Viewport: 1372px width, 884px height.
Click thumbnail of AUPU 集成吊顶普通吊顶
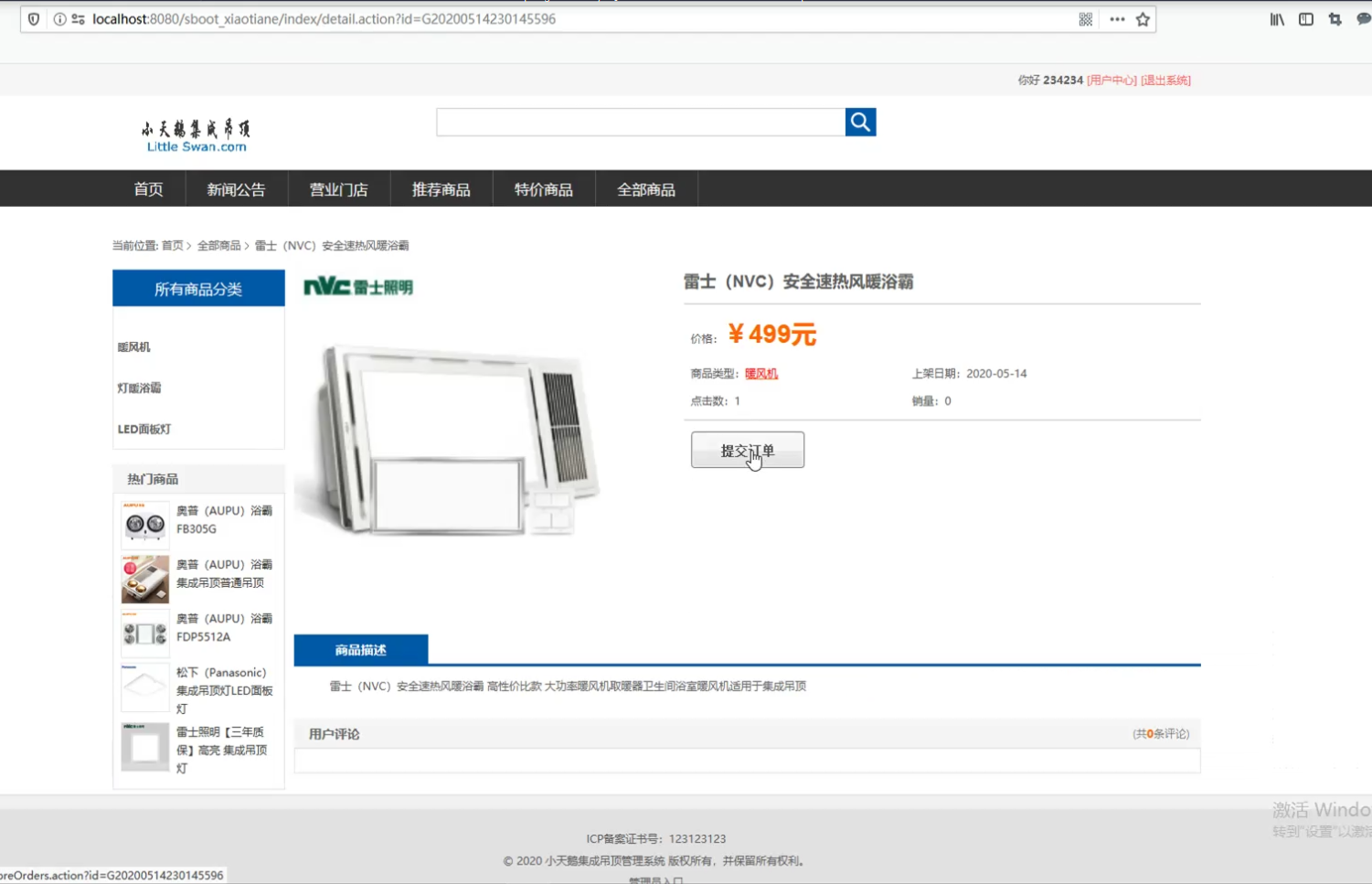pos(145,579)
